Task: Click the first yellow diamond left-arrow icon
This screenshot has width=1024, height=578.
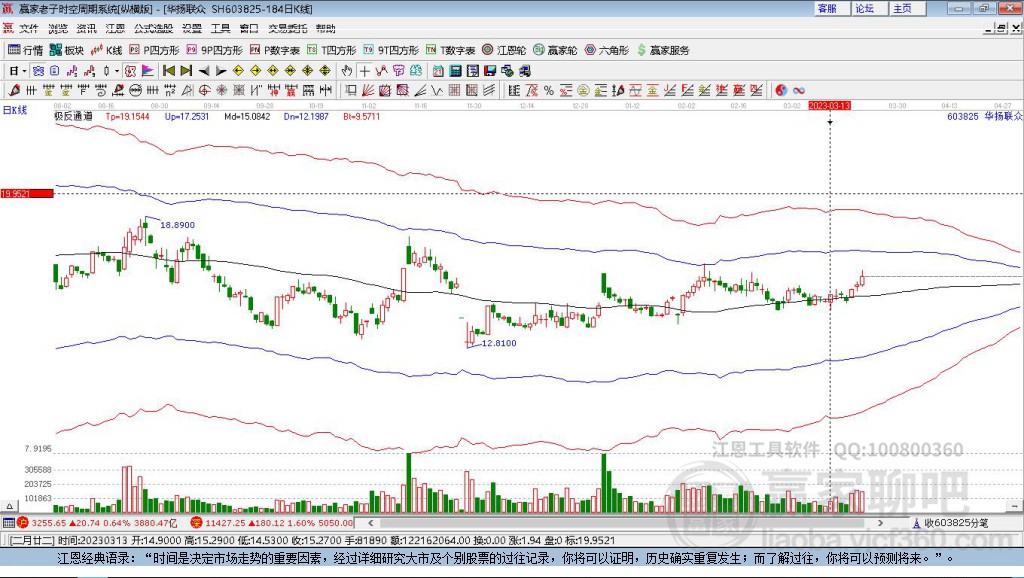Action: (238, 71)
